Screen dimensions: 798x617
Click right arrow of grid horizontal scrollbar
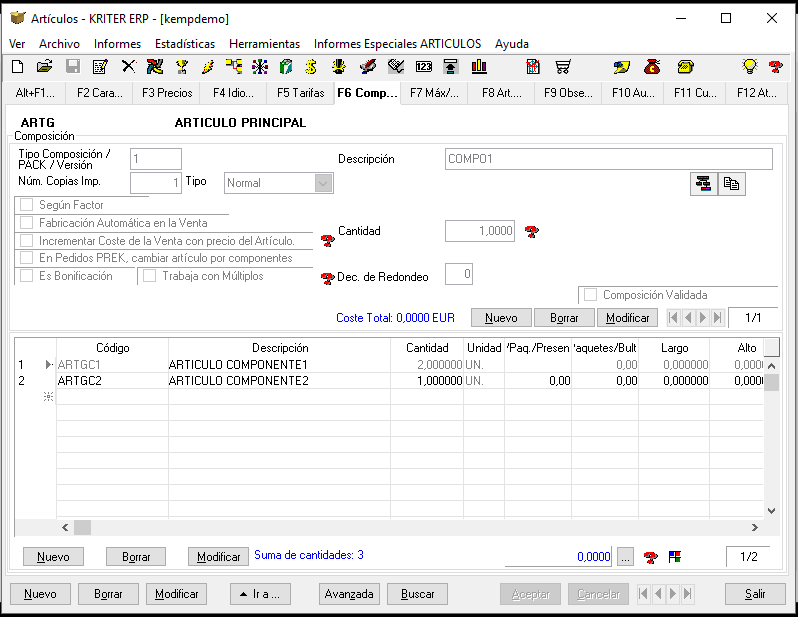(755, 527)
